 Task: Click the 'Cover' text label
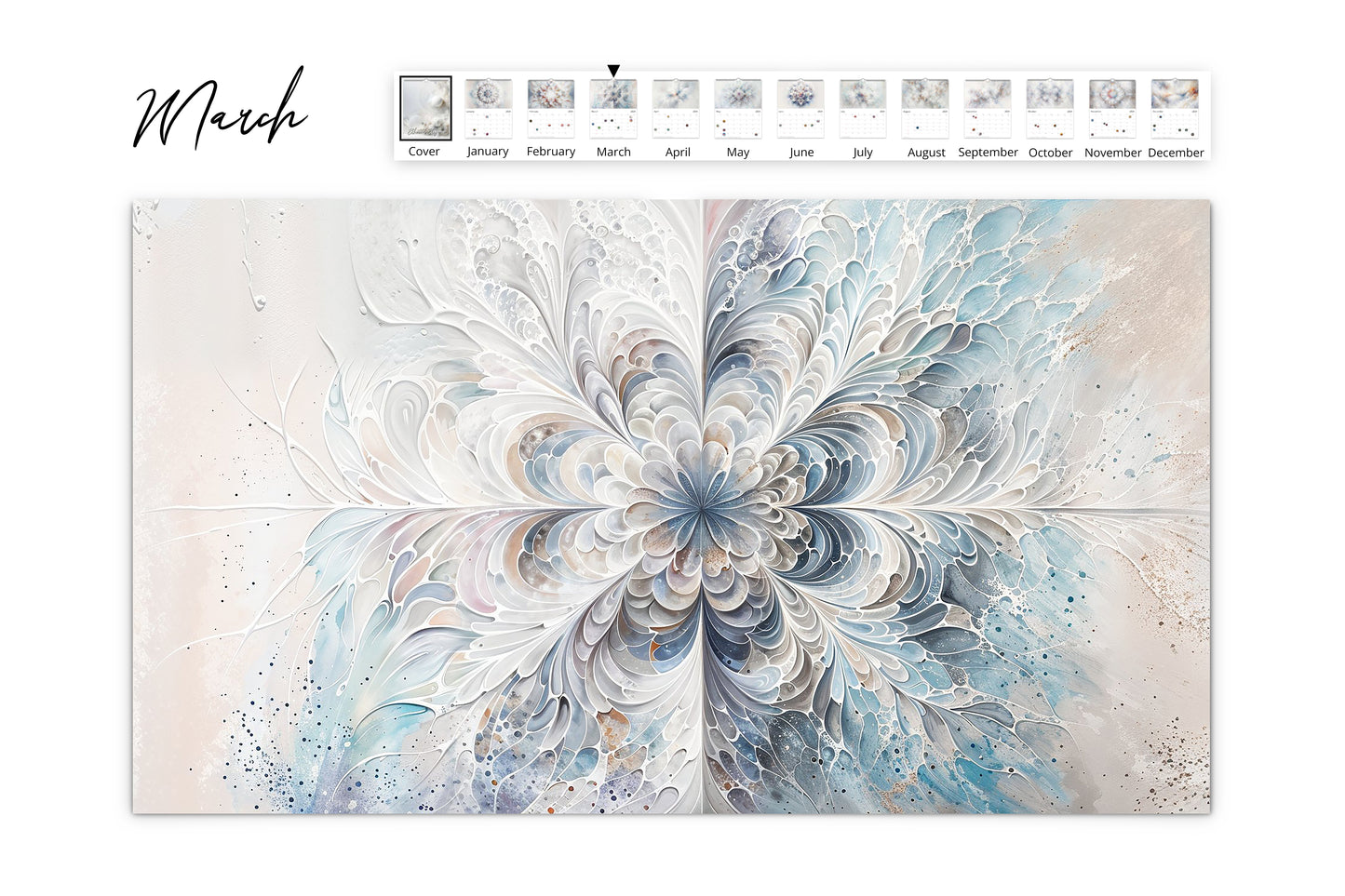[x=424, y=152]
